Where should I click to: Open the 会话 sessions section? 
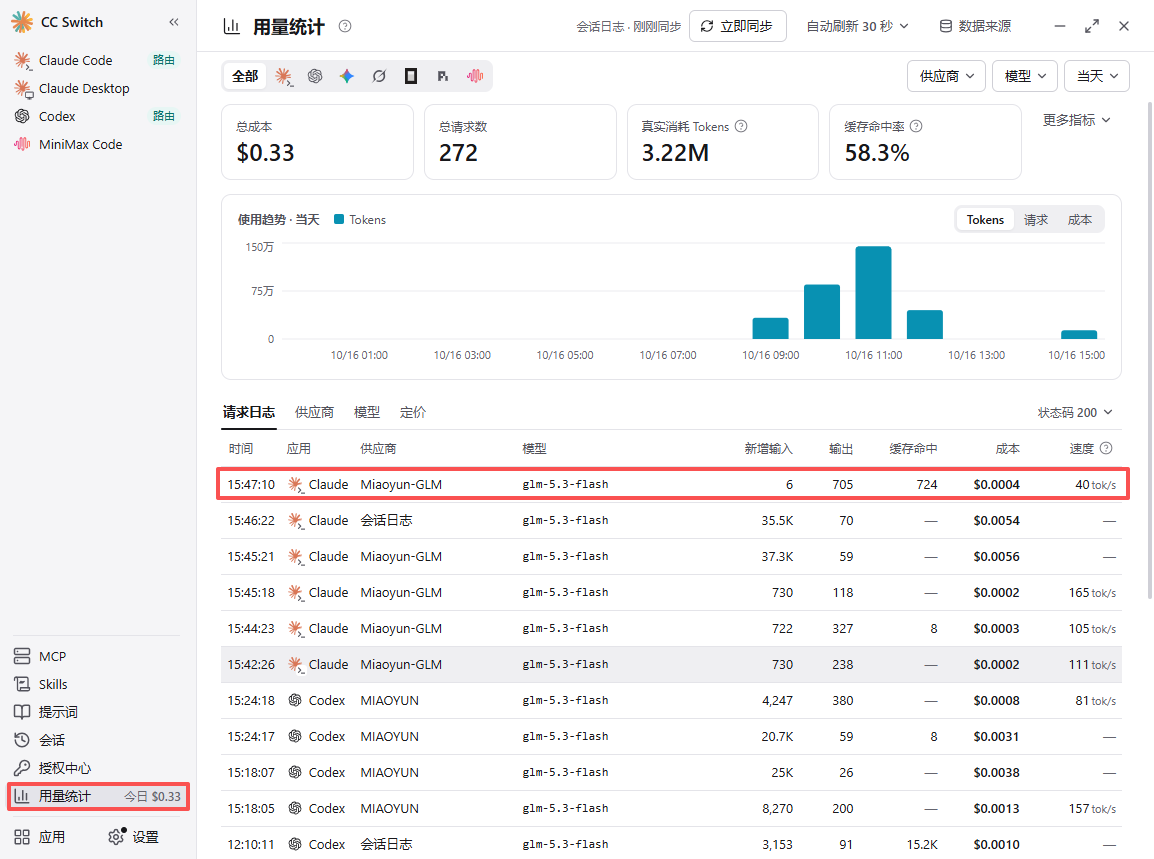tap(96, 740)
